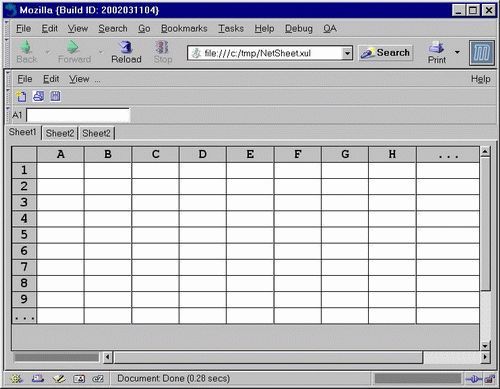Open the browser File menu

click(x=23, y=29)
